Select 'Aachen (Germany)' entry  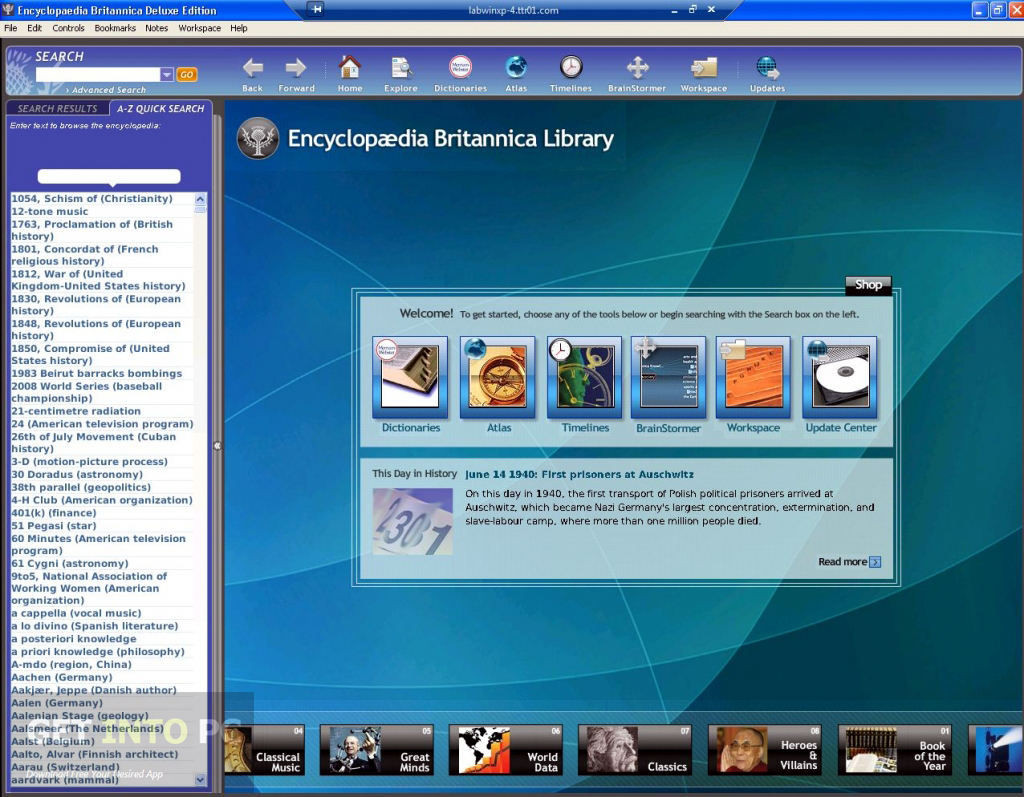62,677
